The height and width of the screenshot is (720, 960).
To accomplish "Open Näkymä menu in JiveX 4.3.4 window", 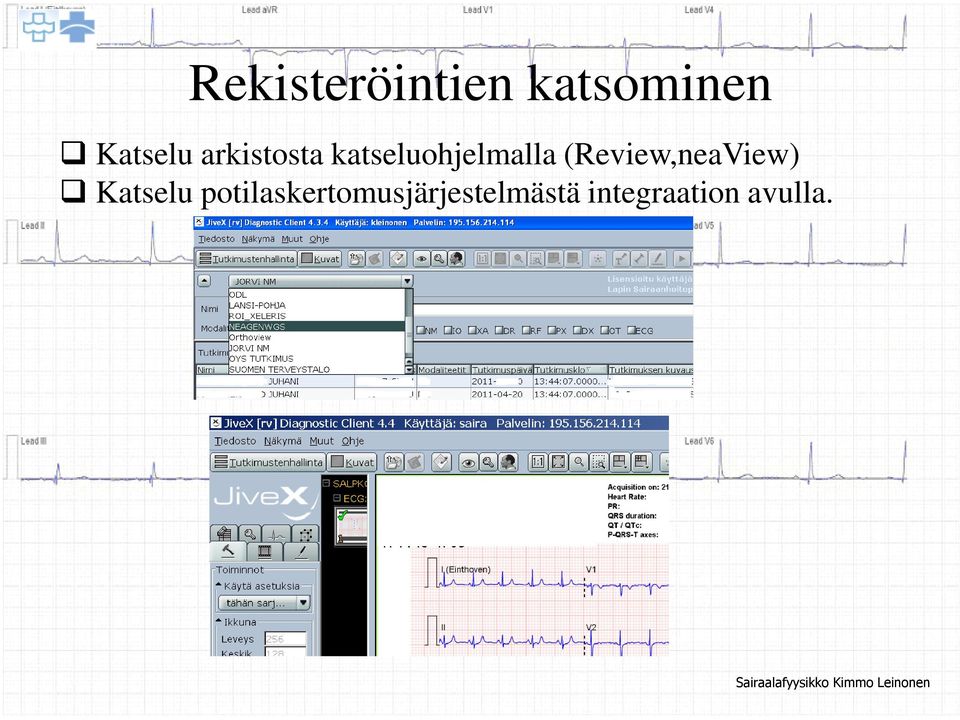I will 258,239.
